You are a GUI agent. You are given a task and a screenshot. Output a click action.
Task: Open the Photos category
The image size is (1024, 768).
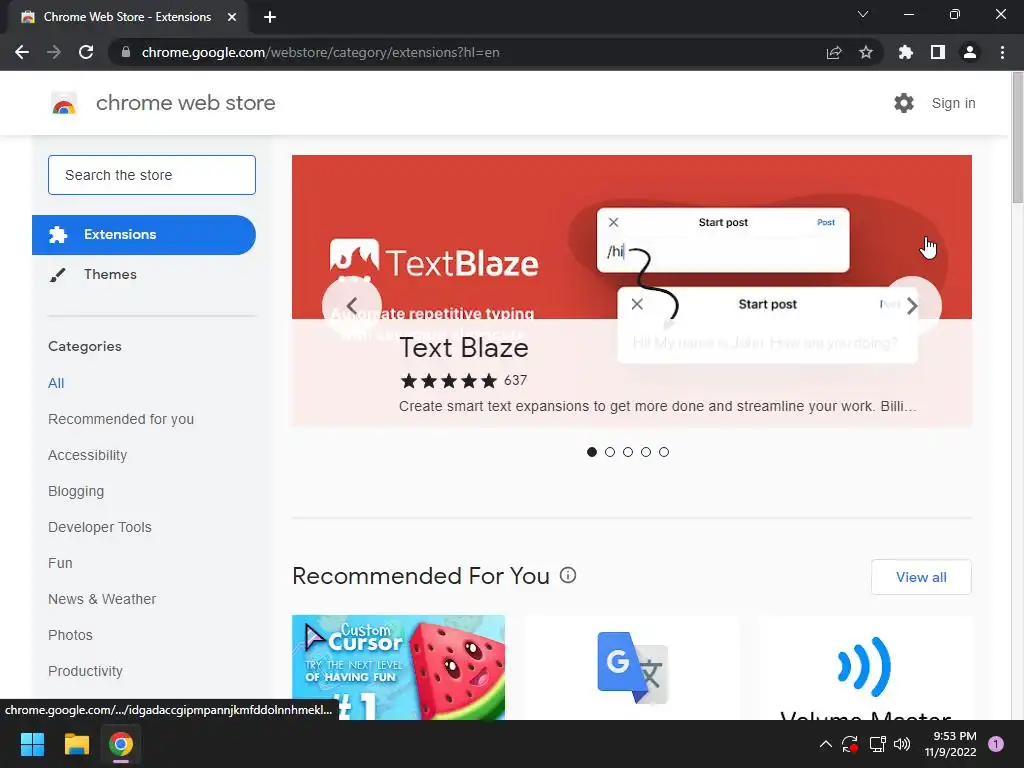71,635
